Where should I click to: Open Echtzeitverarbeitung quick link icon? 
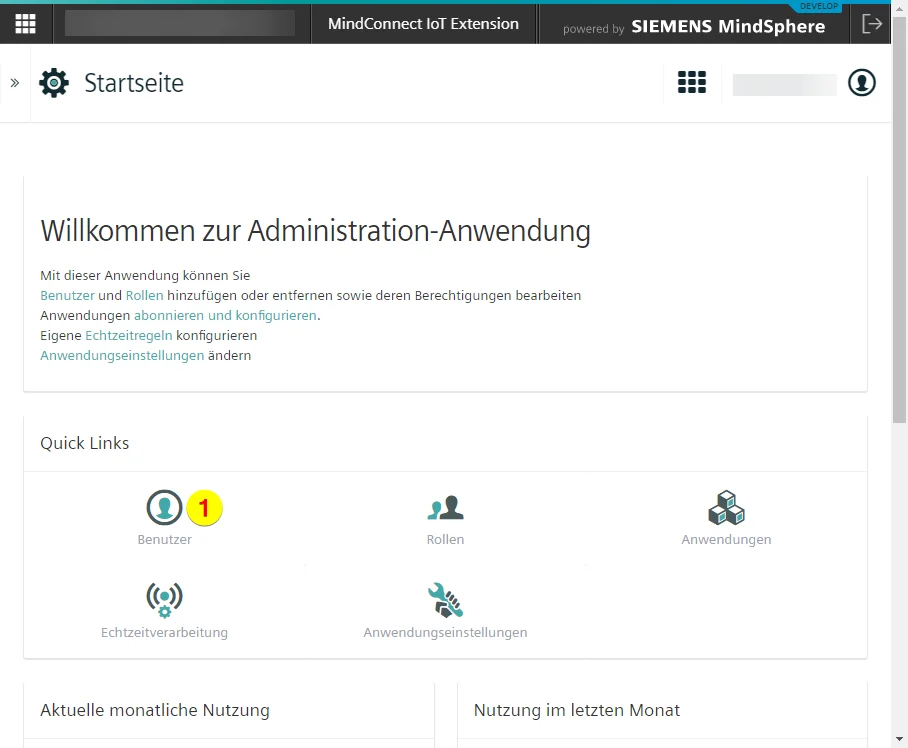[x=164, y=600]
